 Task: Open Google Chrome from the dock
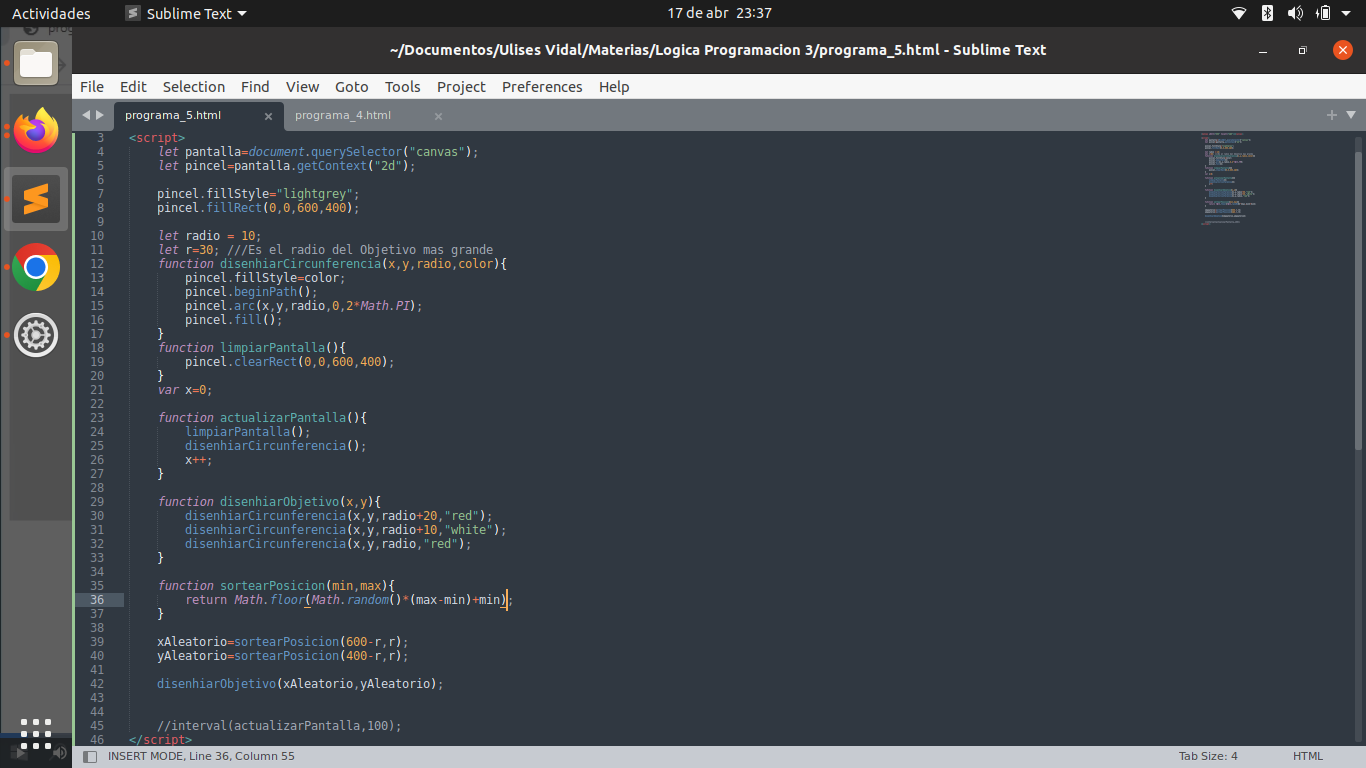click(x=36, y=267)
